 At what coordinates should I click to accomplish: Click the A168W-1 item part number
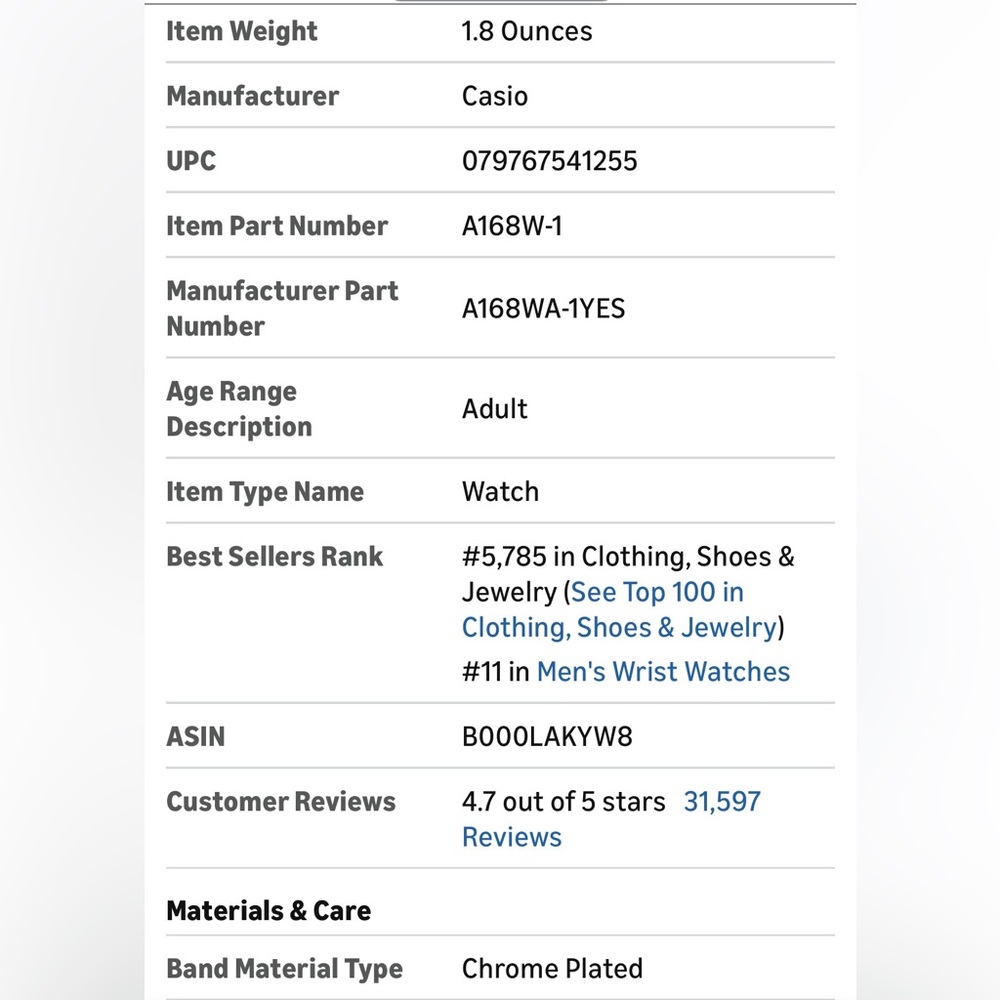coord(512,226)
